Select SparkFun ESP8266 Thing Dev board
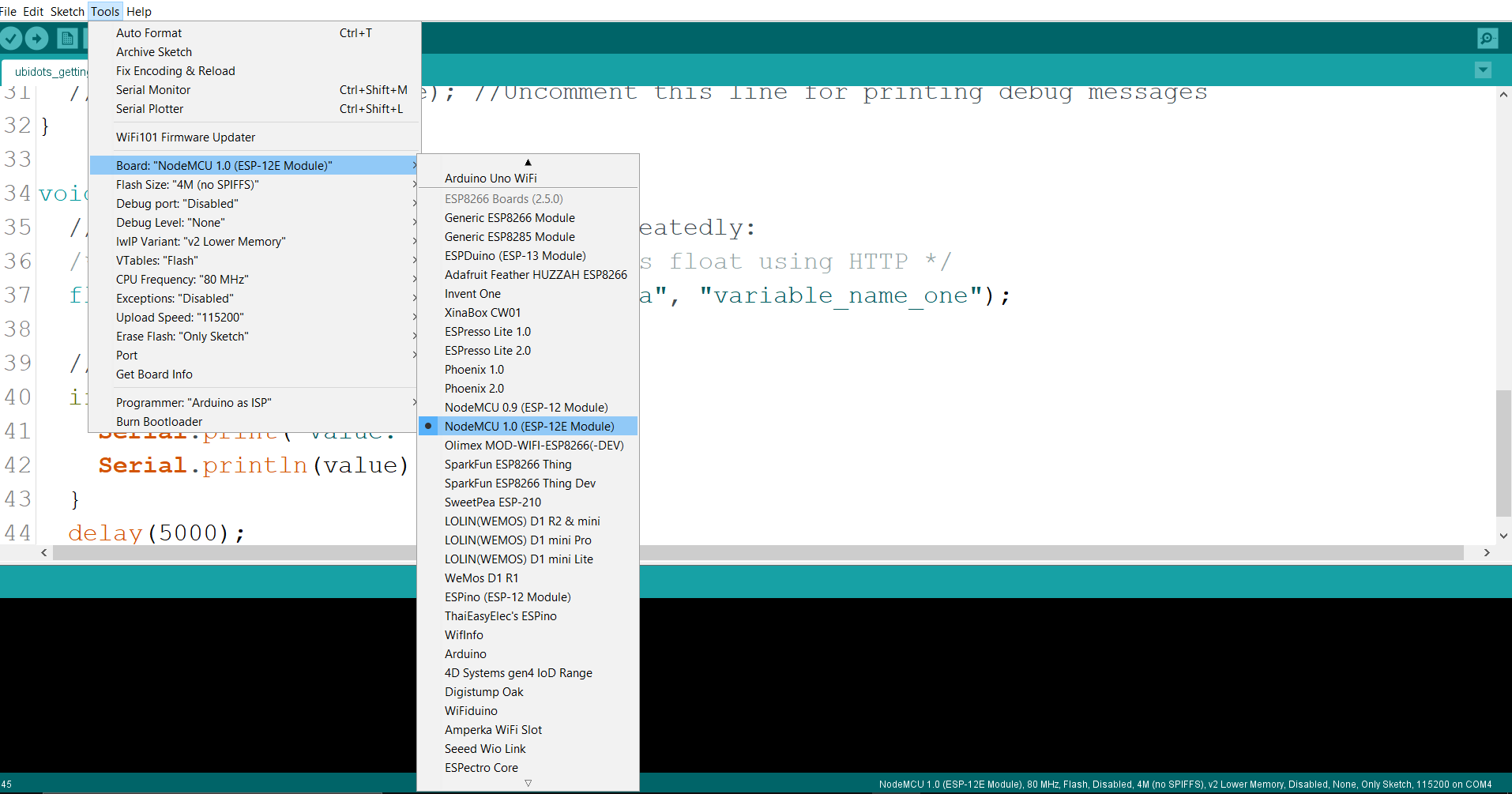 click(528, 484)
